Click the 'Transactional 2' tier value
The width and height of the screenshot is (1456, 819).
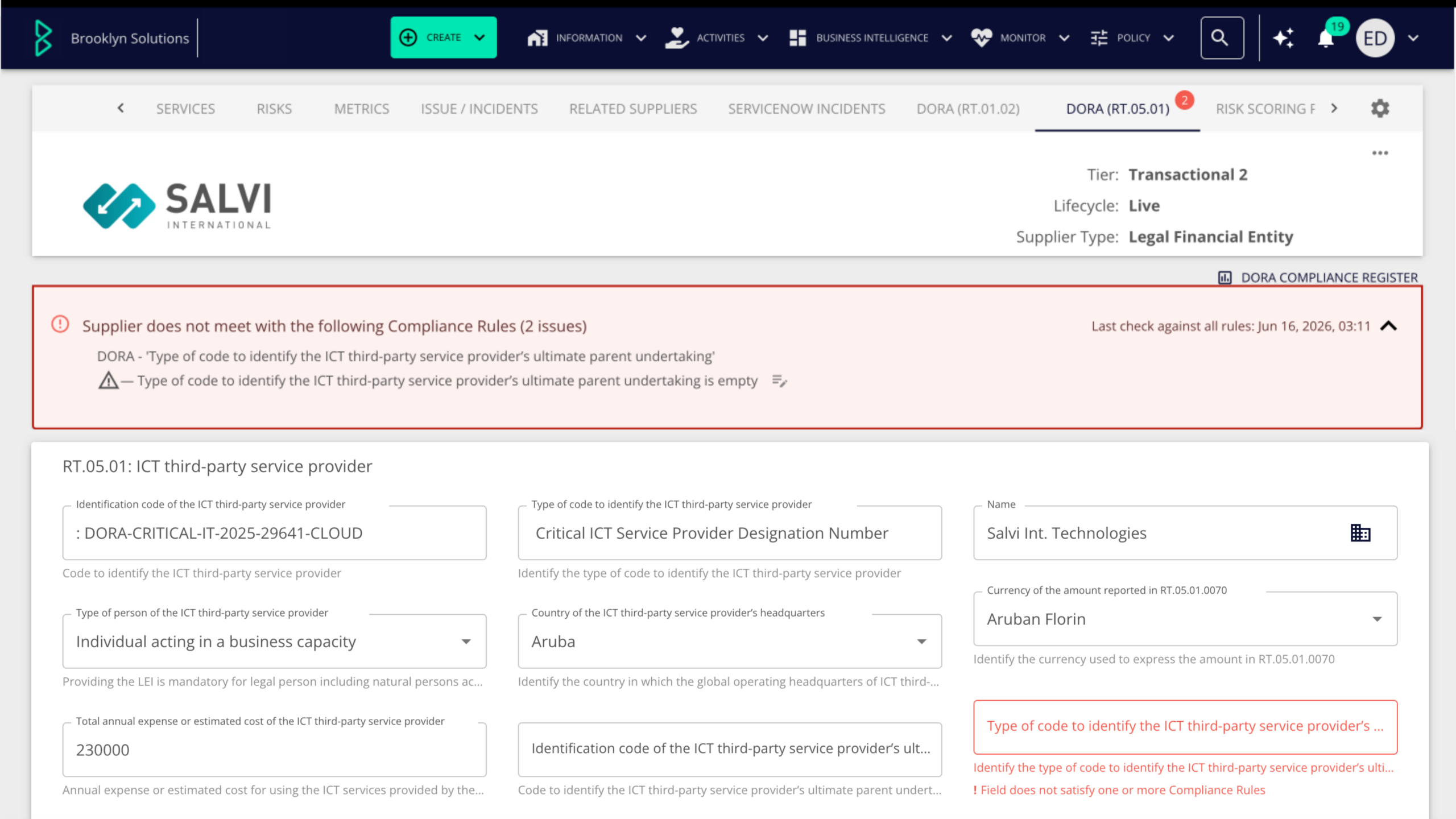coord(1188,175)
